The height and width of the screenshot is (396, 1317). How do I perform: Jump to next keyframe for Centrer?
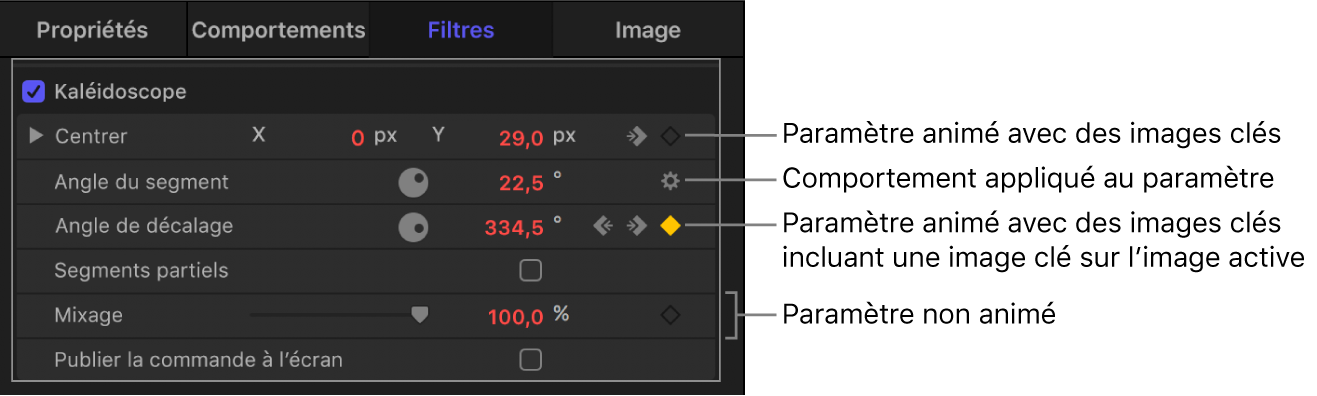(x=636, y=136)
